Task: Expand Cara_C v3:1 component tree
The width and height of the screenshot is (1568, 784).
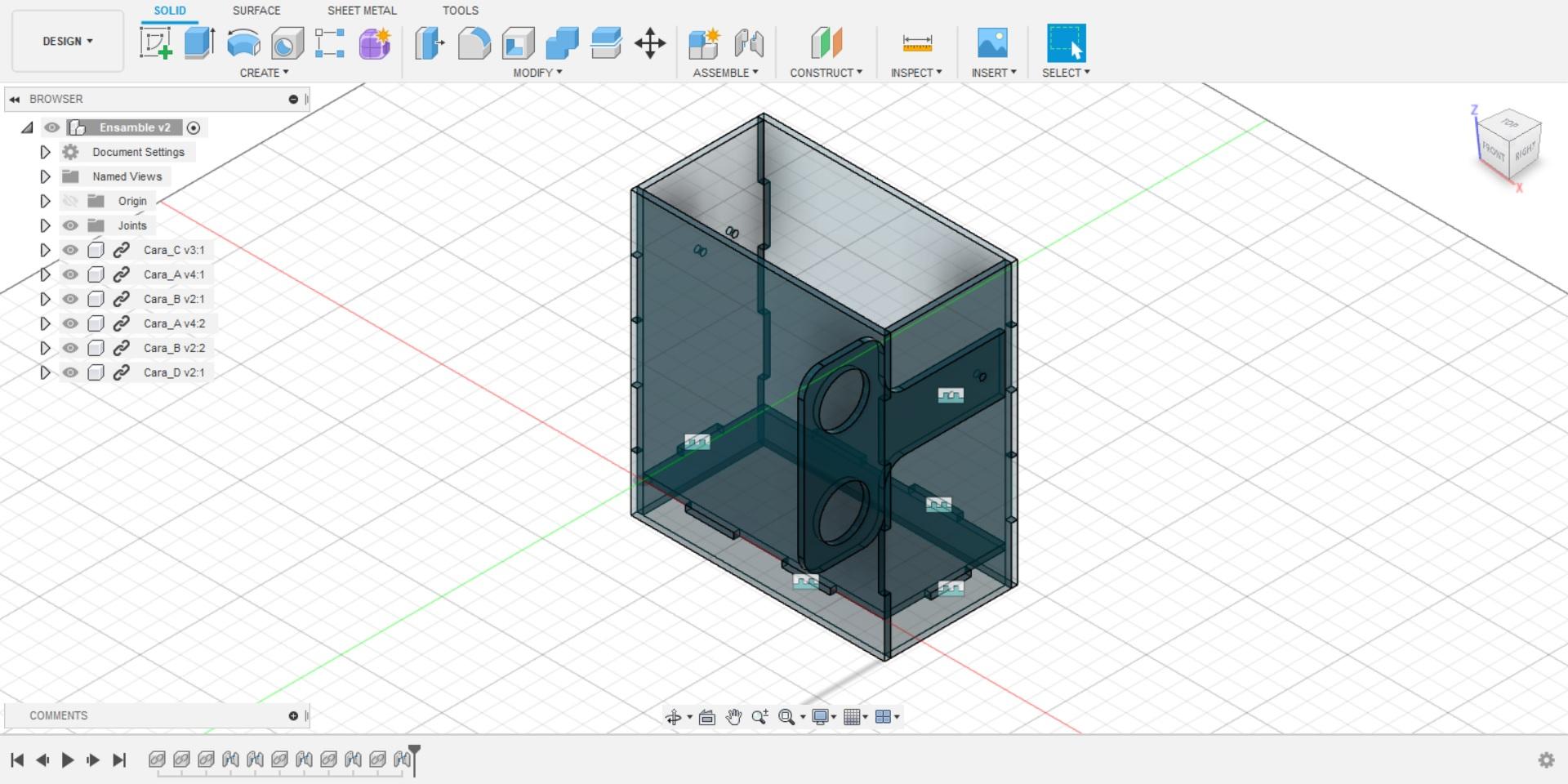Action: (x=45, y=250)
